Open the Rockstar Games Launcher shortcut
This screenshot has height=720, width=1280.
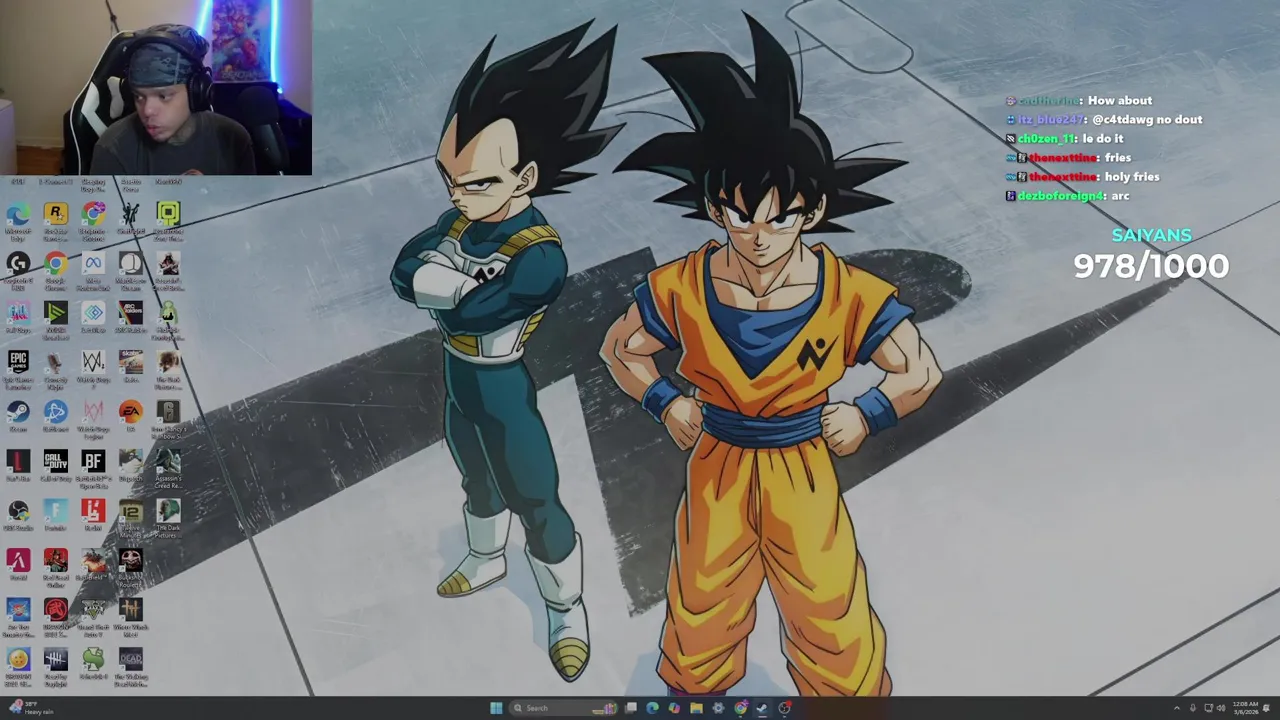[55, 220]
